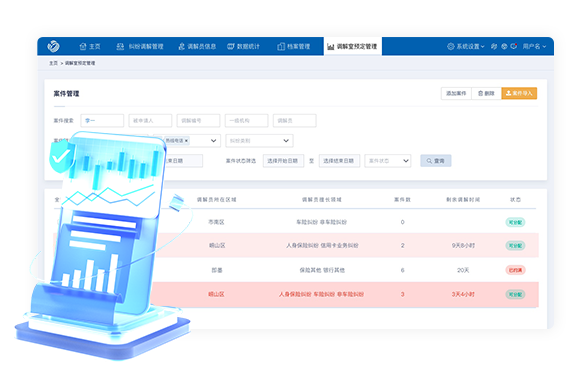Click the first 案件搜索 input field
The width and height of the screenshot is (570, 375).
click(x=102, y=120)
